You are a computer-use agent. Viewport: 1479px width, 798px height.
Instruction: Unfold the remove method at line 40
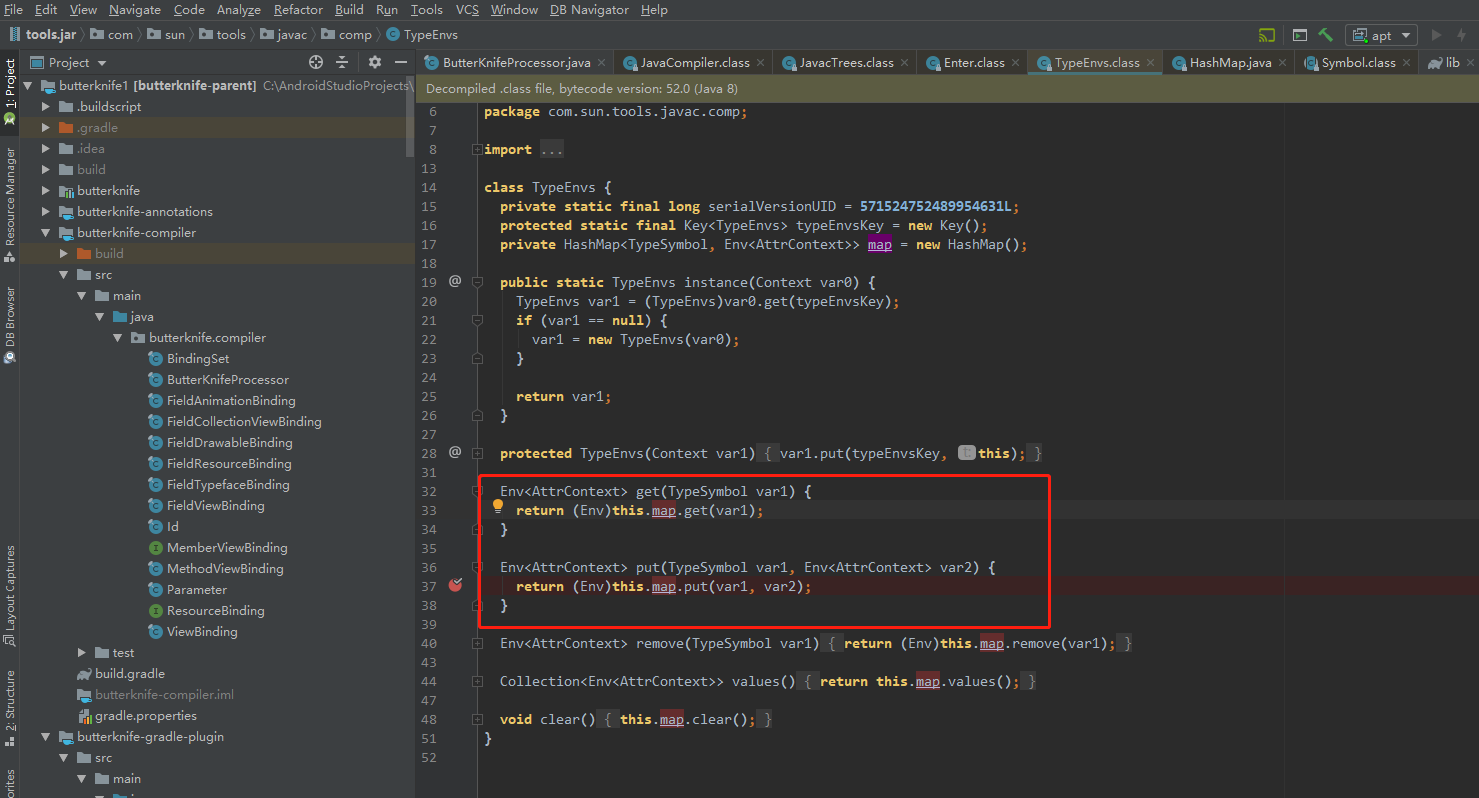point(477,643)
